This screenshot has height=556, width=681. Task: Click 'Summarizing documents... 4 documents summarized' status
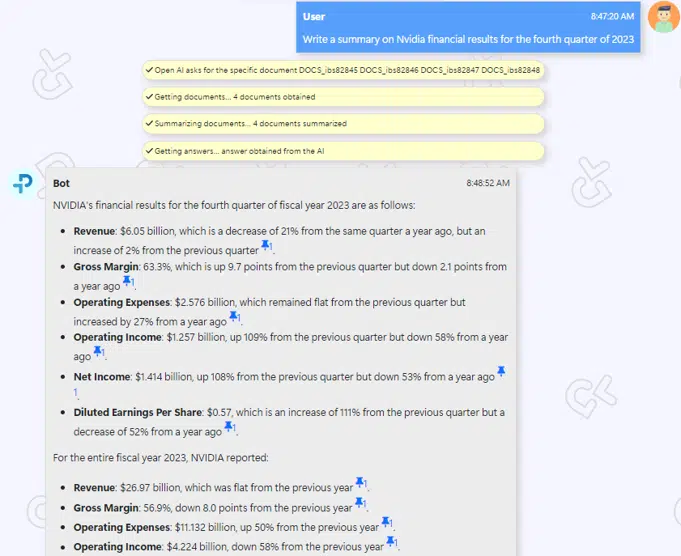coord(343,124)
